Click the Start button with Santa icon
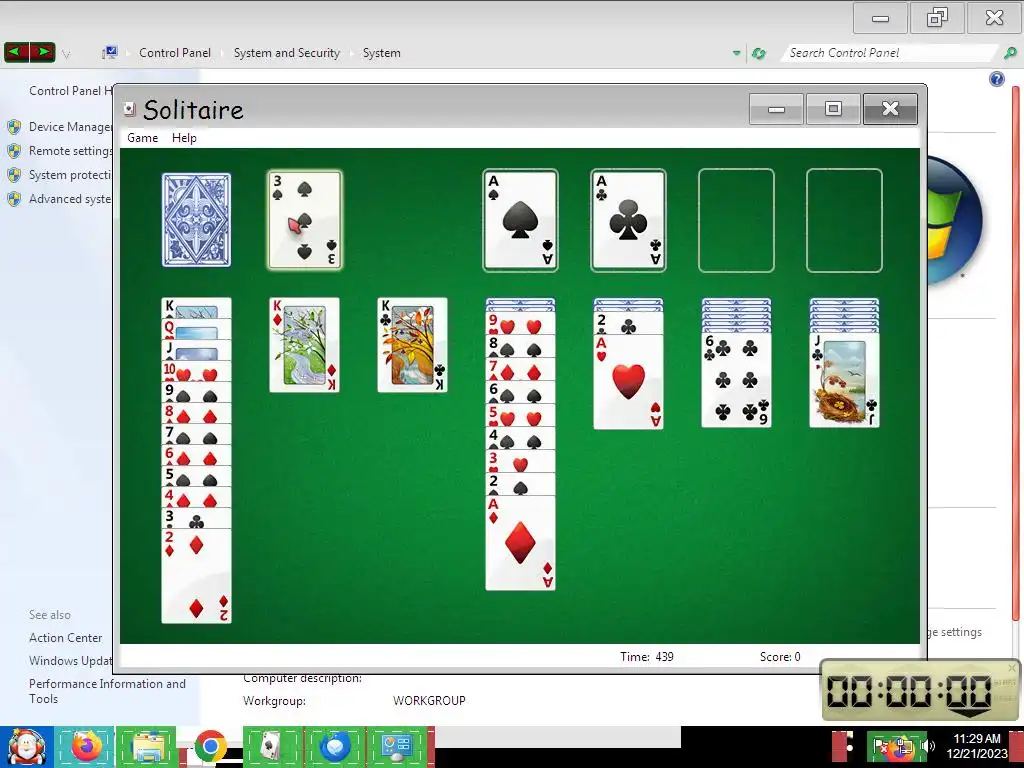1024x768 pixels. pyautogui.click(x=26, y=747)
